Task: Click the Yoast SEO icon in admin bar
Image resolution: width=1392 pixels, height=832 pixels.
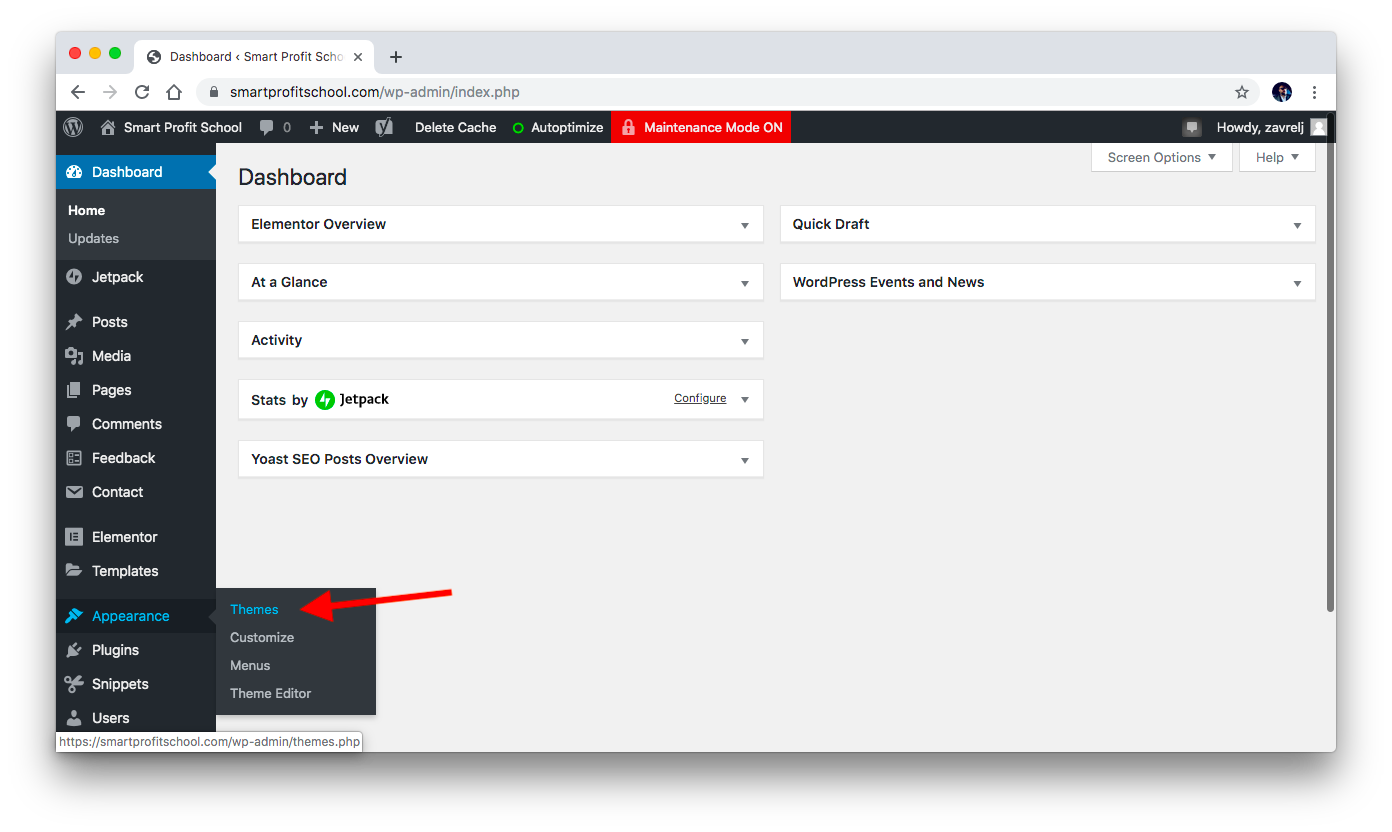Action: click(x=384, y=127)
